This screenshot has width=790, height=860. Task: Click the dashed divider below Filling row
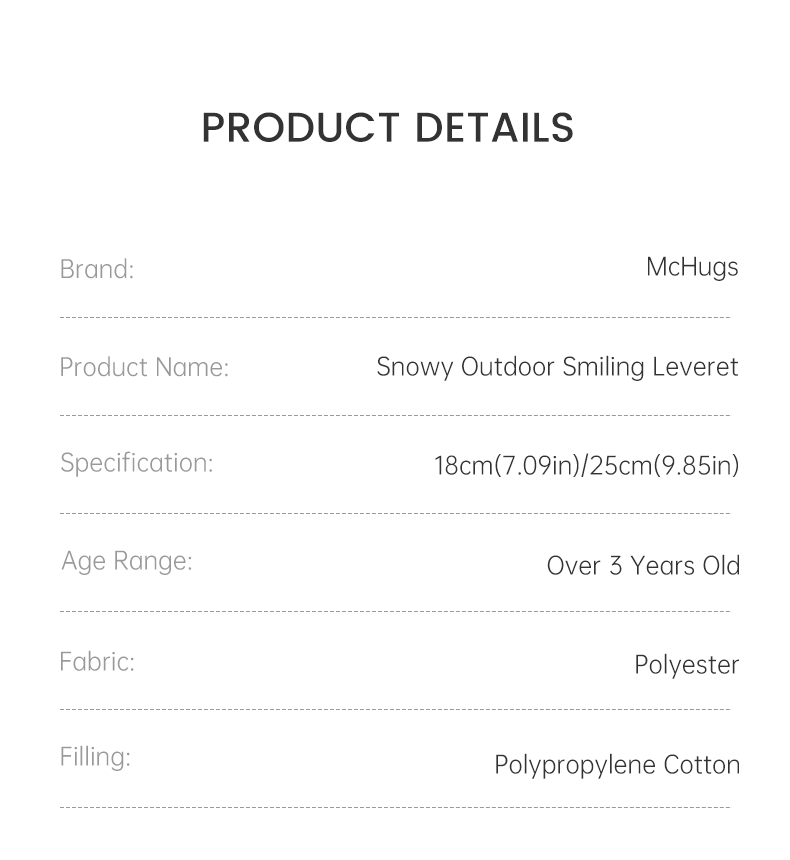pyautogui.click(x=395, y=807)
